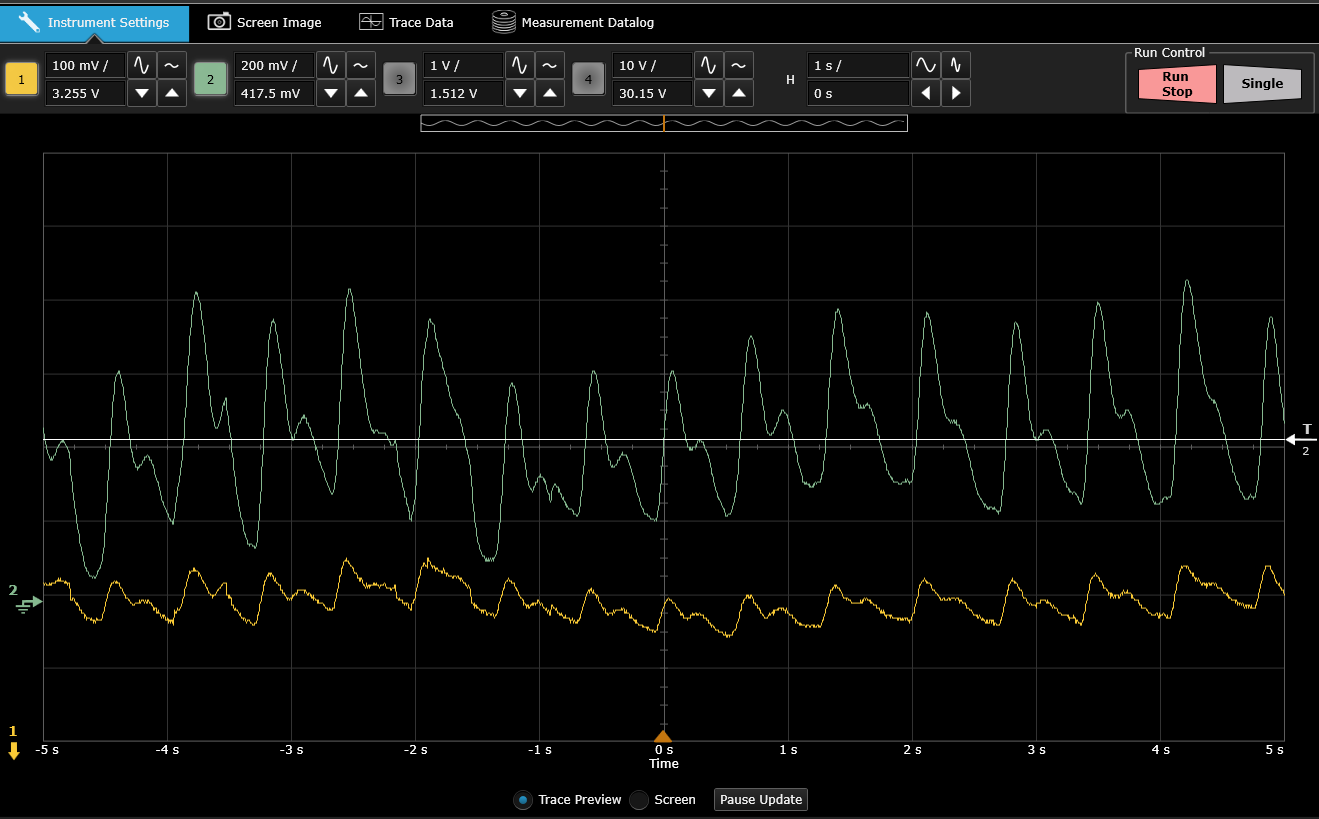Open the Screen Image tab
Viewport: 1319px width, 819px height.
[265, 22]
